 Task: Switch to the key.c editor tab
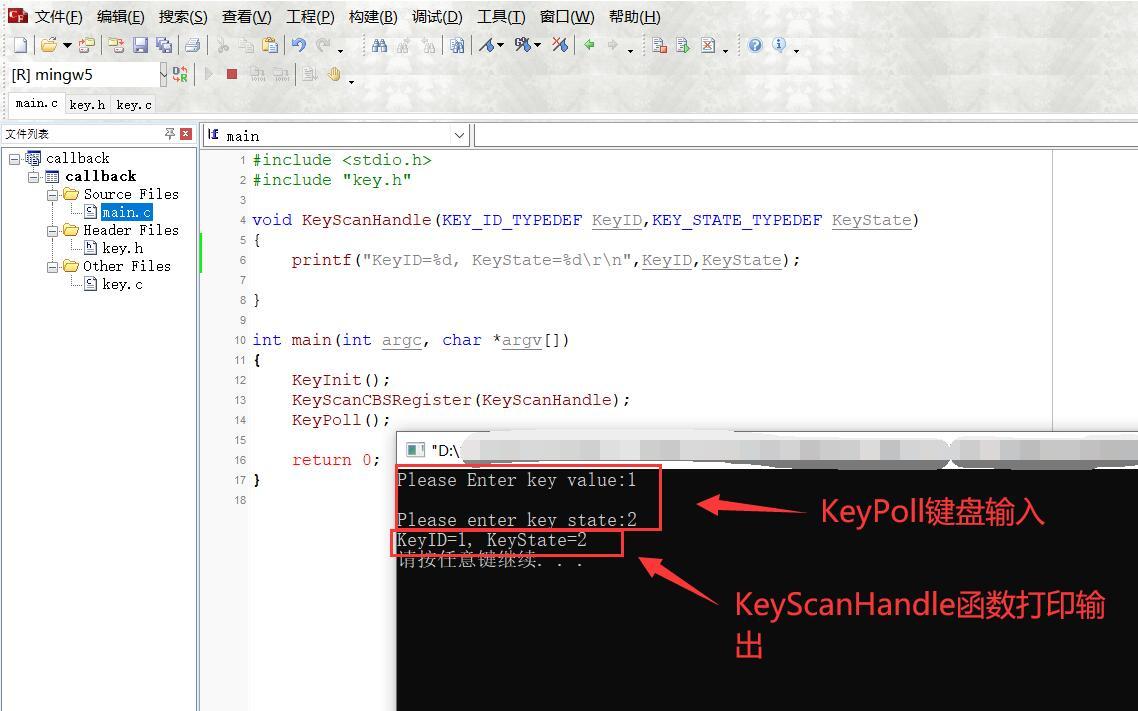click(134, 104)
